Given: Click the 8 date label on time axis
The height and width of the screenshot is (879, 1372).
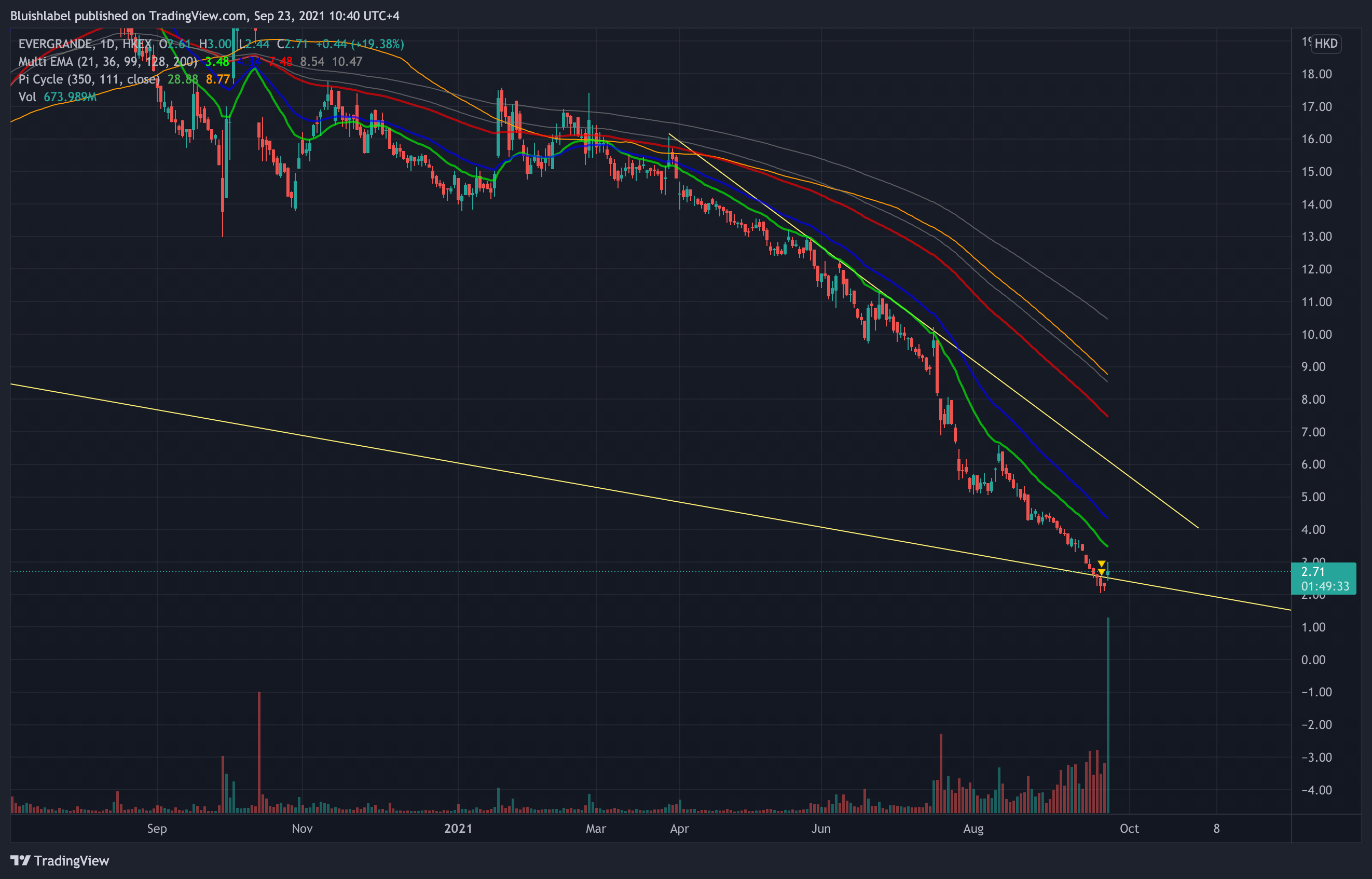Looking at the screenshot, I should [x=1216, y=828].
